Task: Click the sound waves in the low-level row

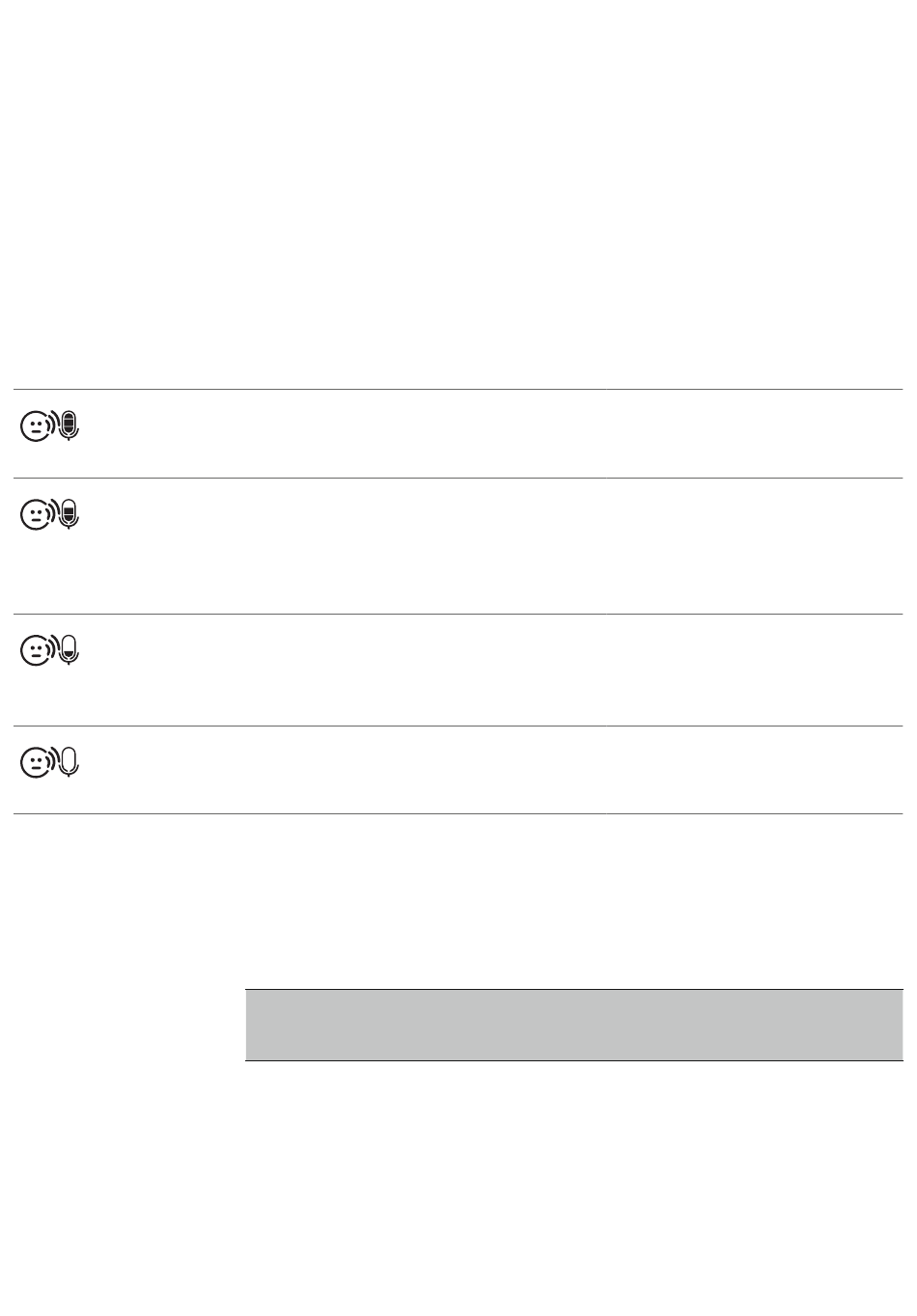Action: [55, 649]
